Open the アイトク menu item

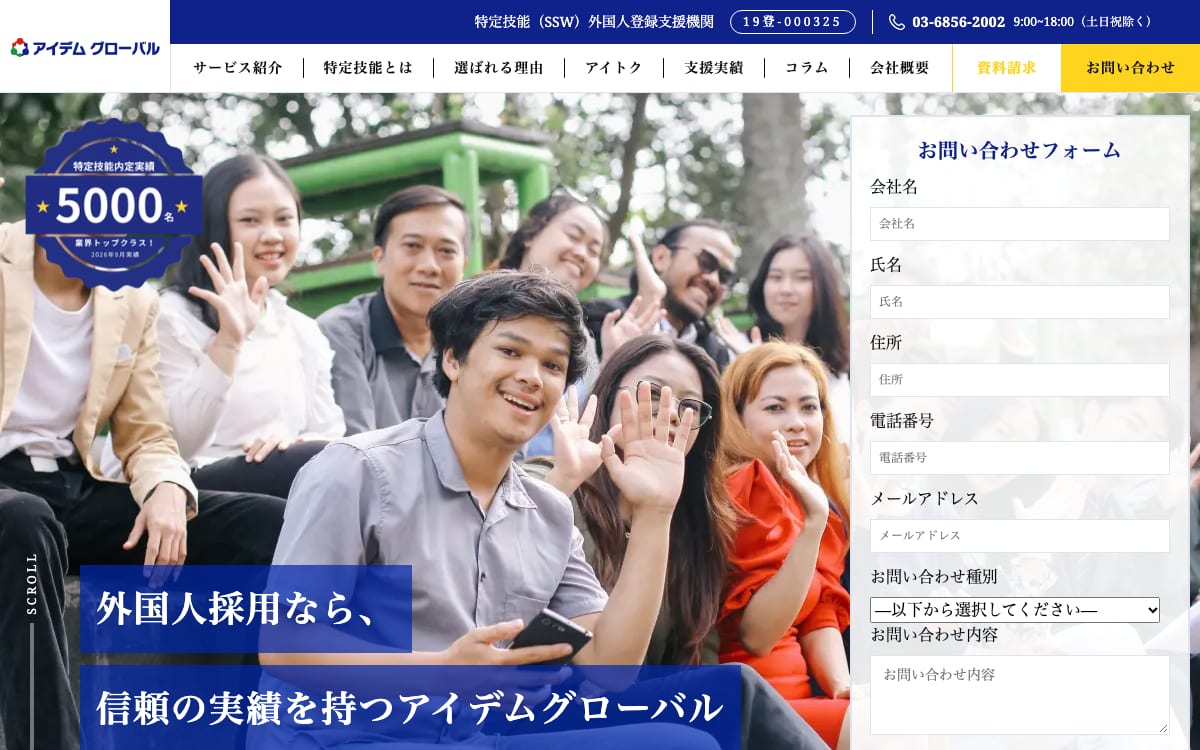point(614,68)
